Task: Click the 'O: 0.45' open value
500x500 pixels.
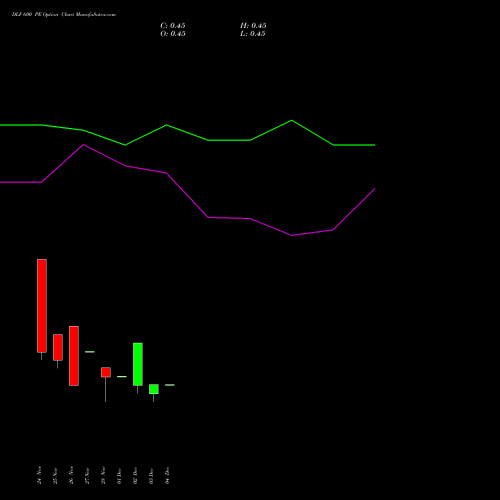Action: (173, 34)
